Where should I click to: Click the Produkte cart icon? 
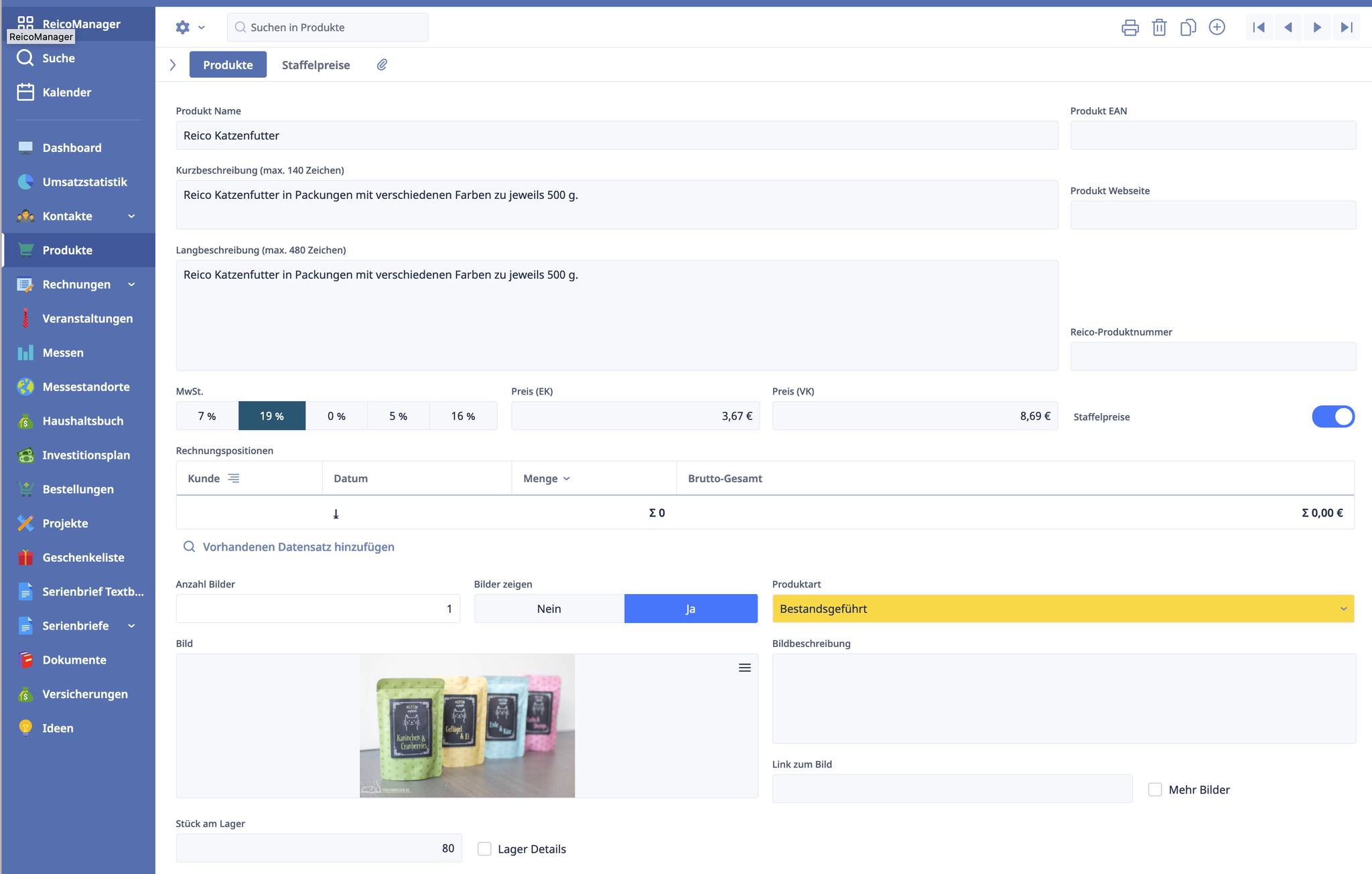point(25,250)
